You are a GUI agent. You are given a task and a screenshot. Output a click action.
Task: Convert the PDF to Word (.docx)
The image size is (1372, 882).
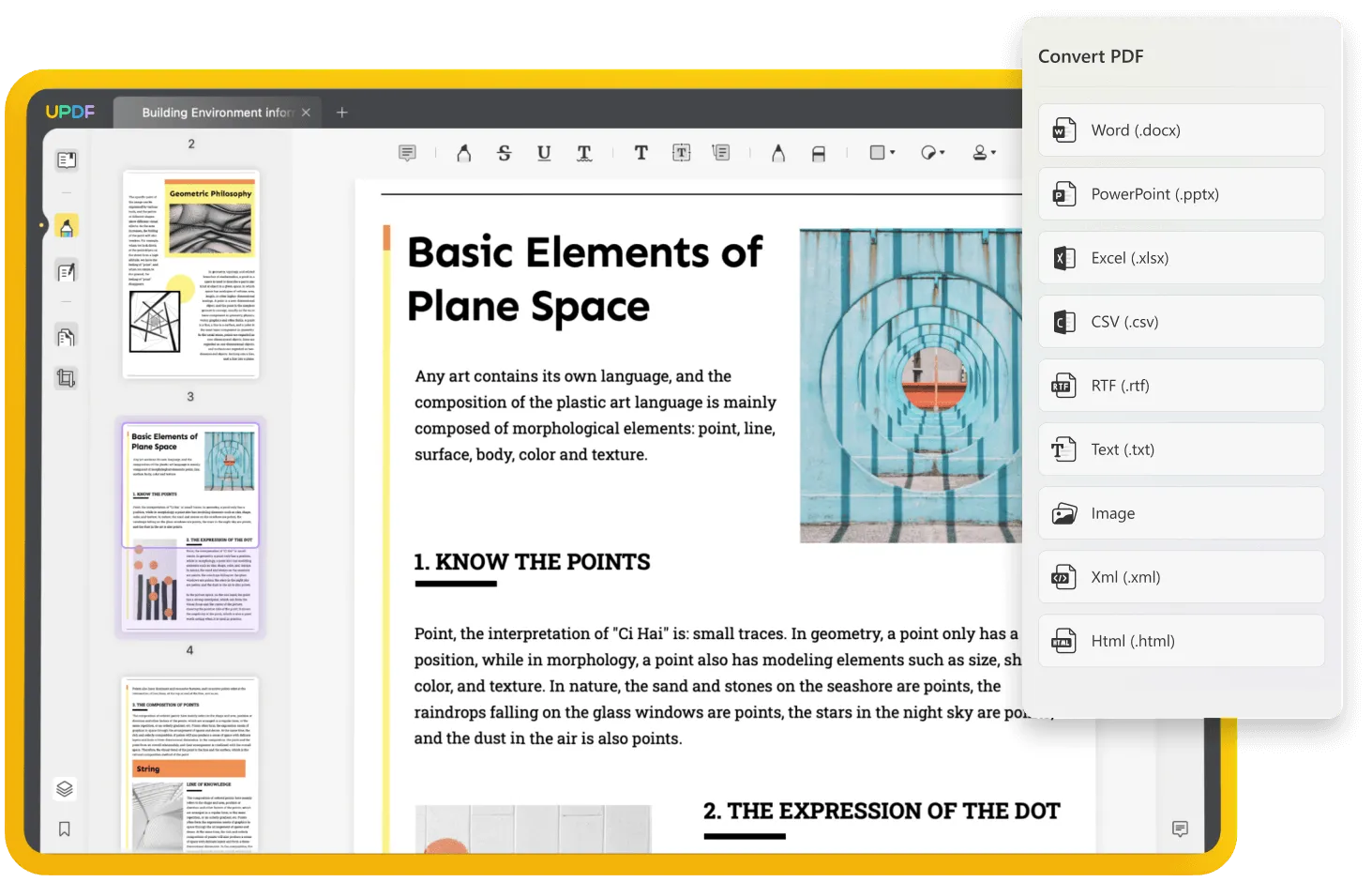1181,130
